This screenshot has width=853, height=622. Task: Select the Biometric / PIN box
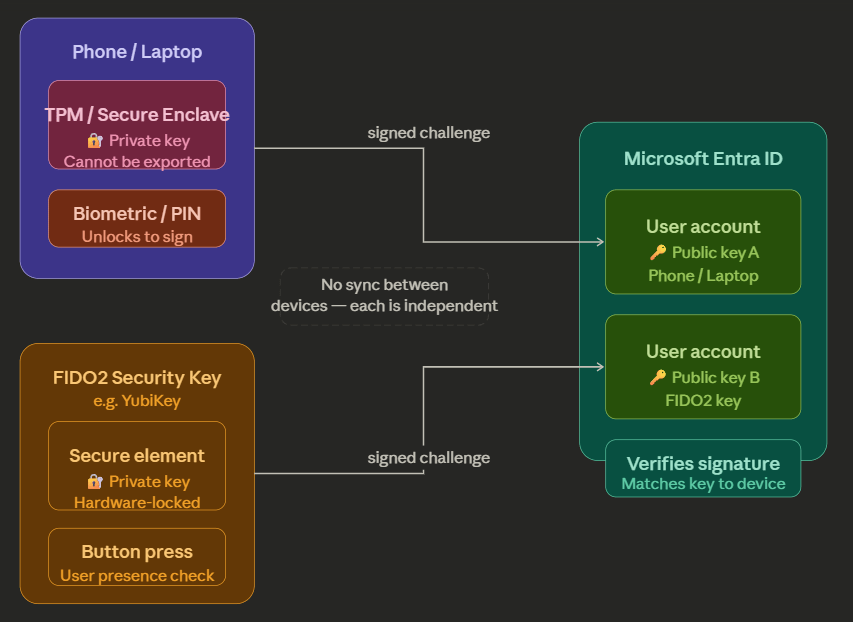point(137,219)
